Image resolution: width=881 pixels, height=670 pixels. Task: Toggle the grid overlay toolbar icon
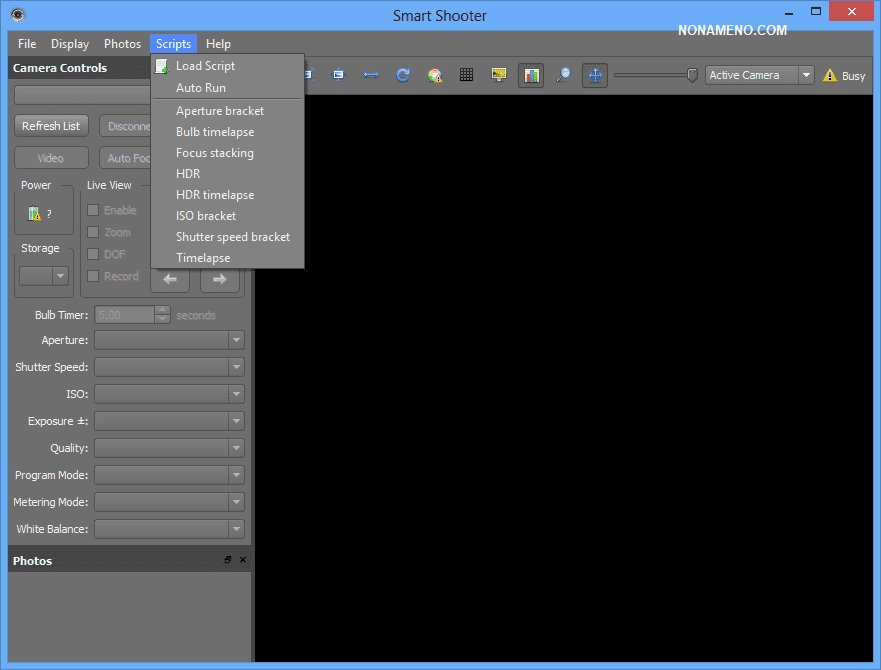click(x=466, y=75)
